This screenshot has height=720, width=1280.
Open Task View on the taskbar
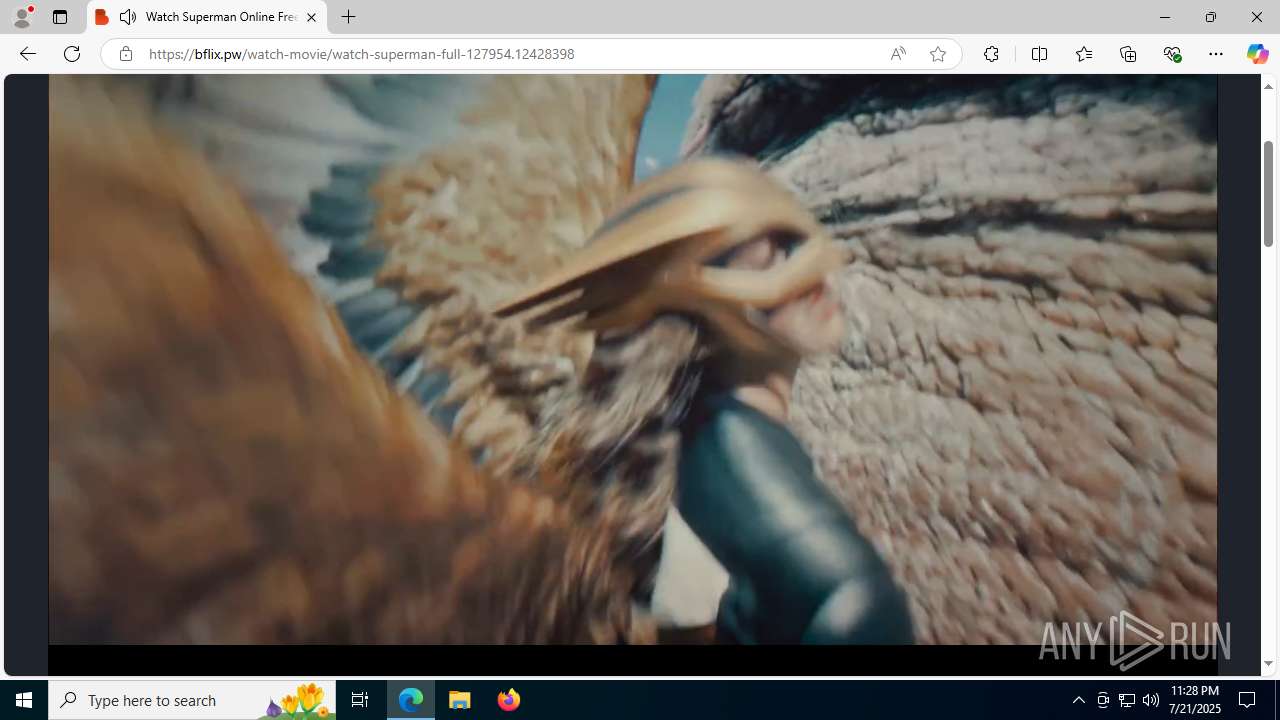(x=360, y=700)
